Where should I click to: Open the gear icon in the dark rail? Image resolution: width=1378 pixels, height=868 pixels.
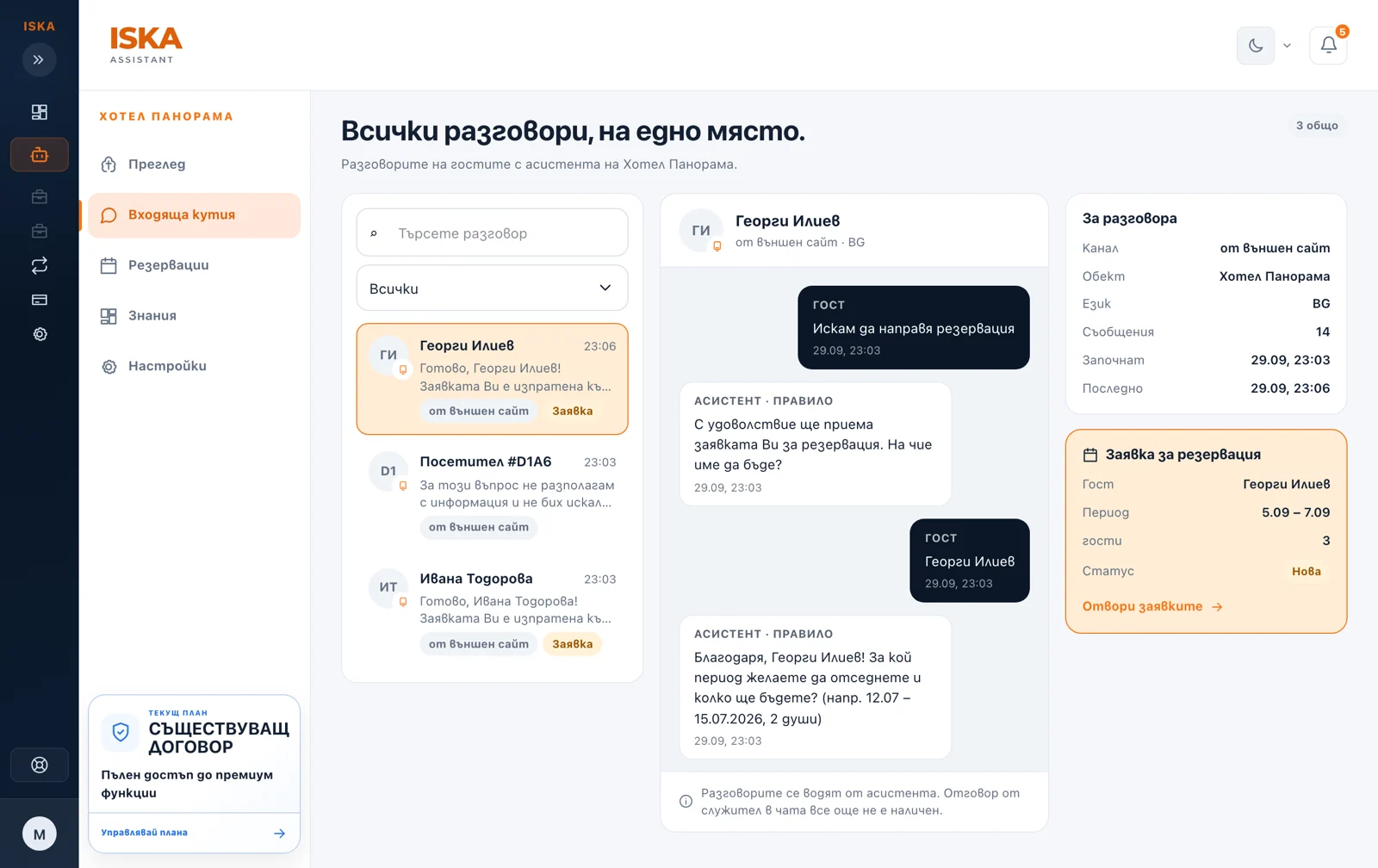[x=39, y=334]
